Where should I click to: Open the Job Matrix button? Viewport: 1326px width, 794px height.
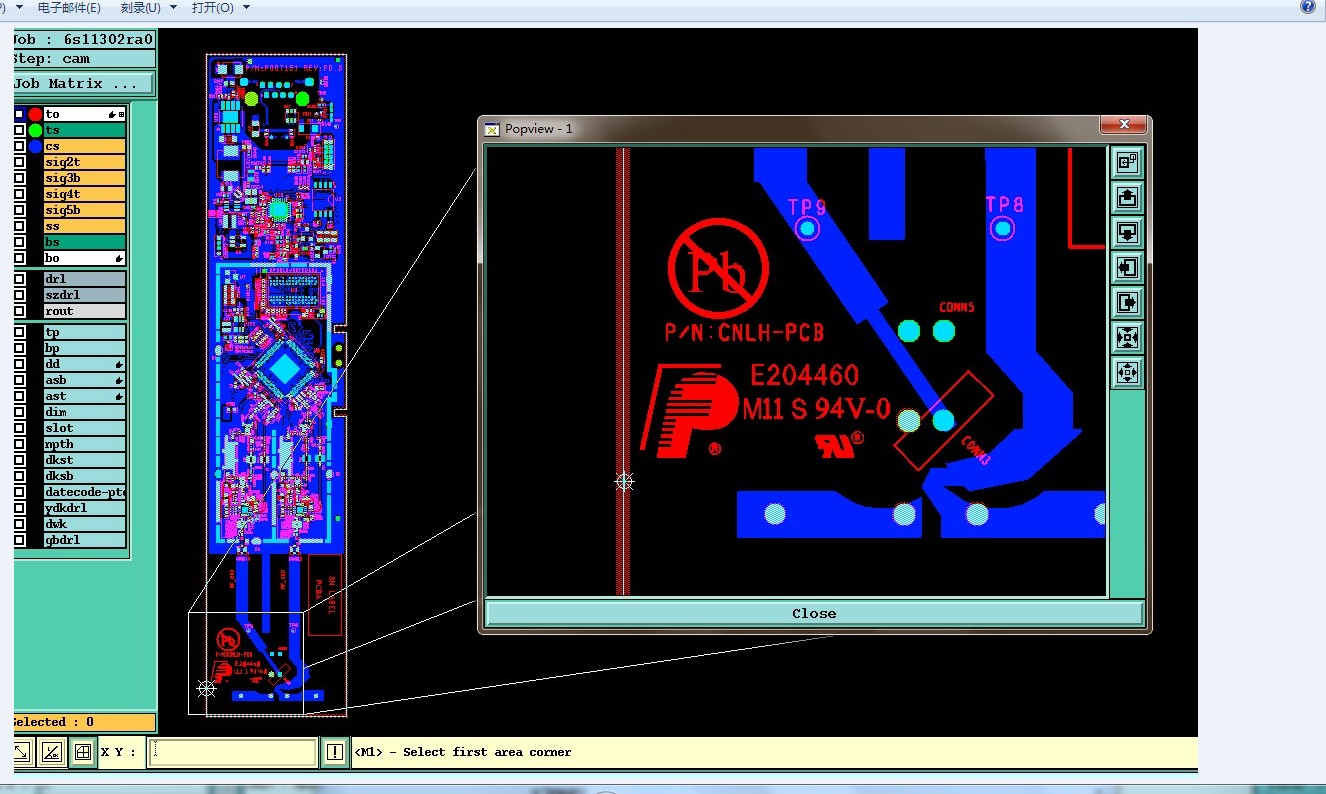pos(83,84)
